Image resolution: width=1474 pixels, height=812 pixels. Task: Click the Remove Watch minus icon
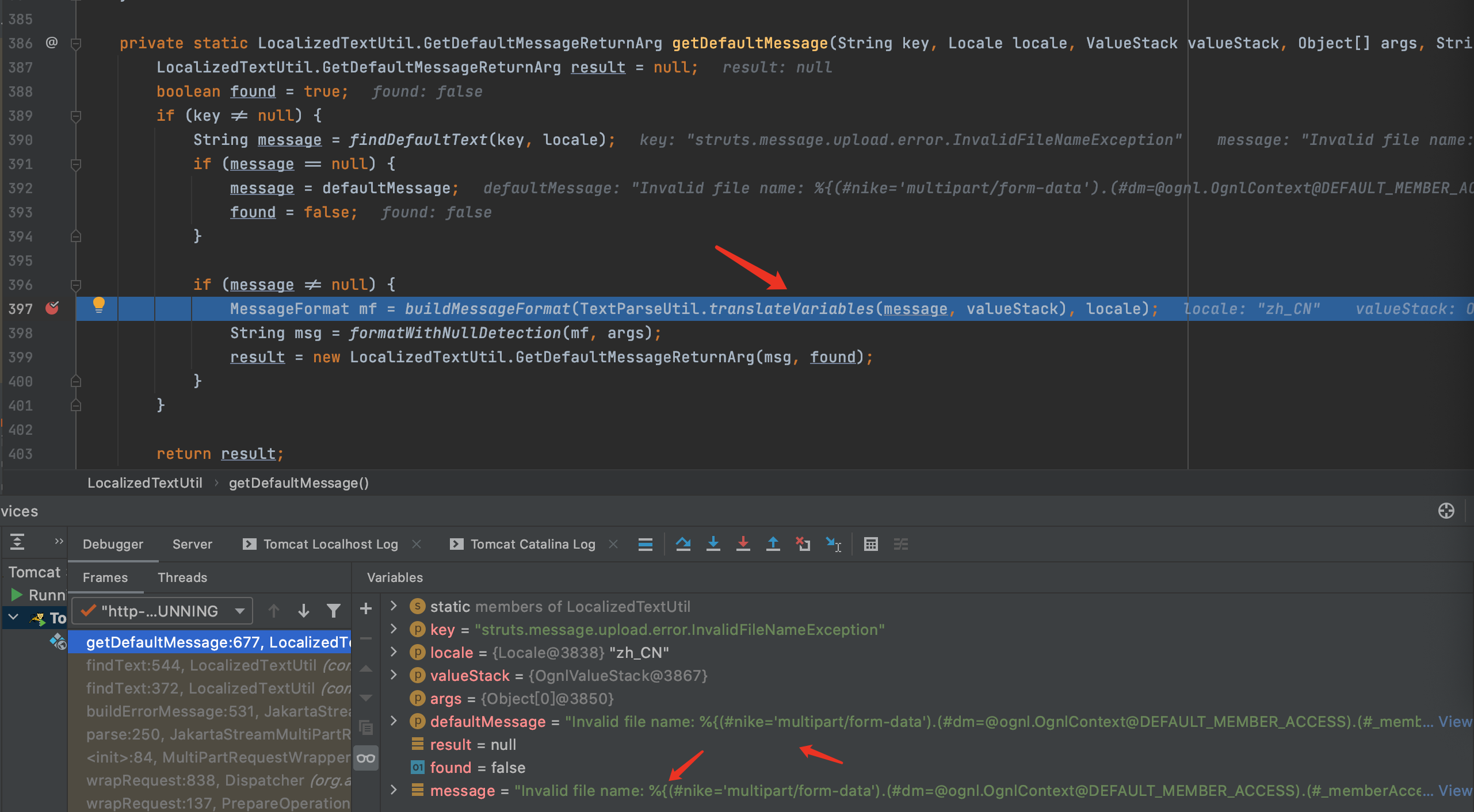coord(366,638)
